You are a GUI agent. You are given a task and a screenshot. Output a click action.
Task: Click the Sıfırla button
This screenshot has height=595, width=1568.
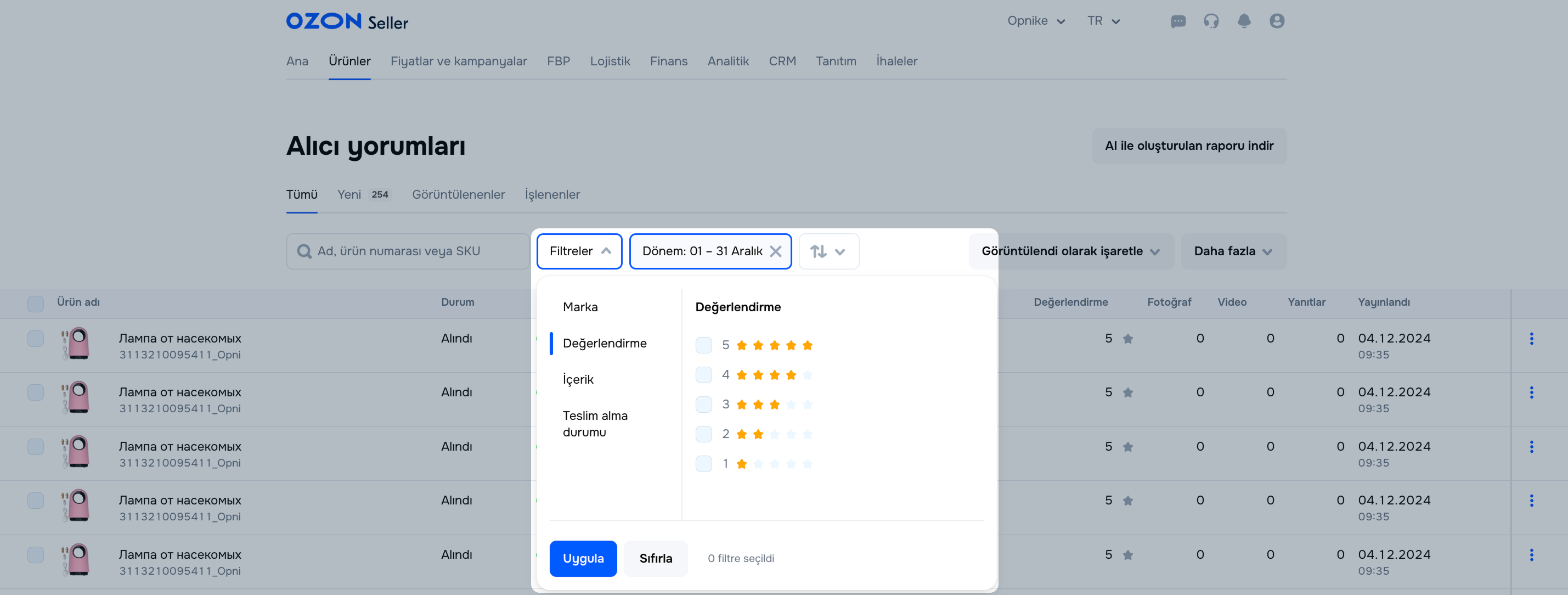point(655,558)
